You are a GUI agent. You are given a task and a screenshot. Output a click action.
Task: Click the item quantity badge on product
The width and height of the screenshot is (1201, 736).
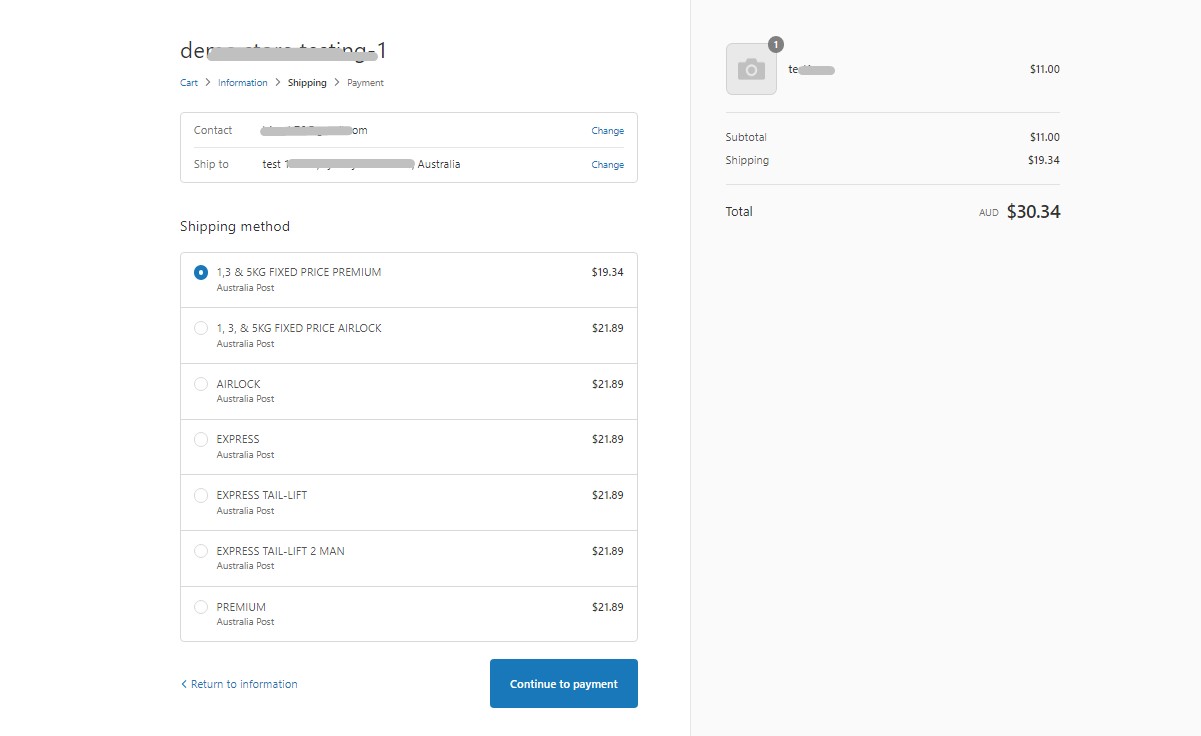click(x=776, y=45)
